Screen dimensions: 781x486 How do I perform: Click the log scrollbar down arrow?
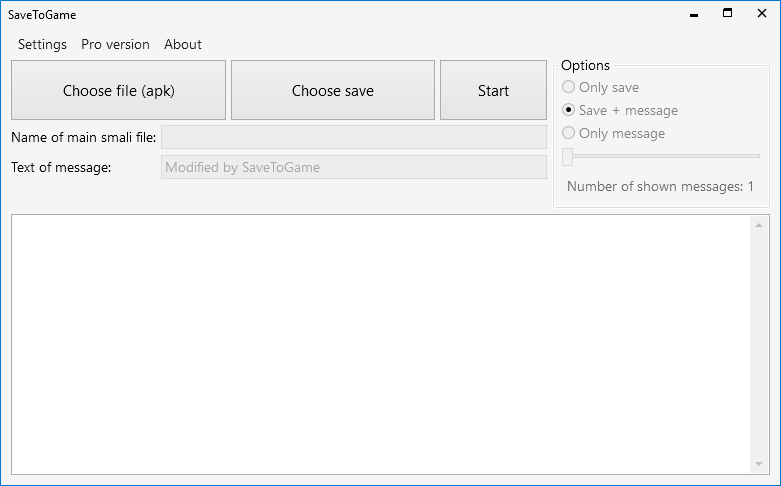tap(759, 464)
